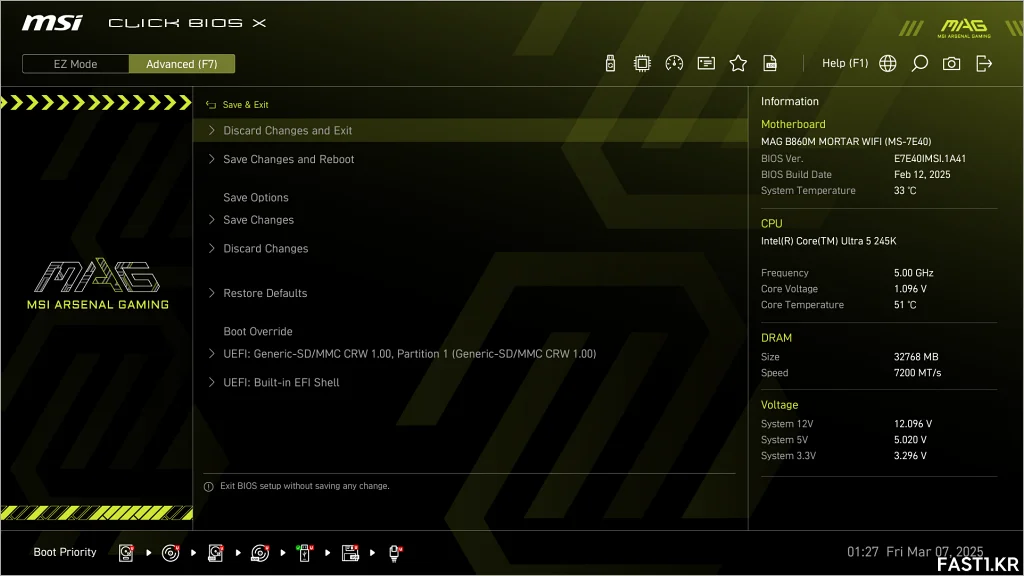This screenshot has height=576, width=1024.
Task: Click the Motherboard heading in Information
Action: [x=793, y=124]
